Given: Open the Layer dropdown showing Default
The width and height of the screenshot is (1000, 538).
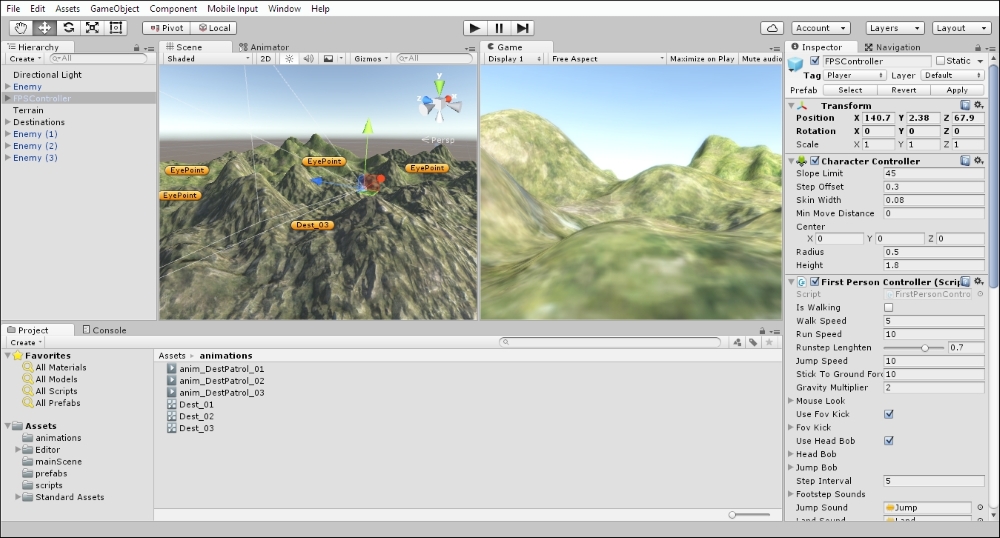Looking at the screenshot, I should (952, 75).
